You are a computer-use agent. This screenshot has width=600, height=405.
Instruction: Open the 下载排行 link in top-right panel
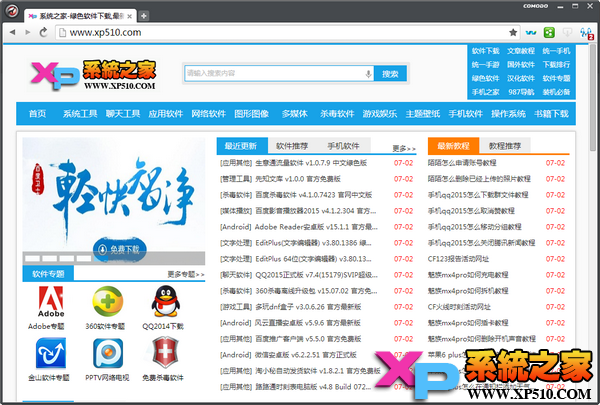click(x=556, y=65)
